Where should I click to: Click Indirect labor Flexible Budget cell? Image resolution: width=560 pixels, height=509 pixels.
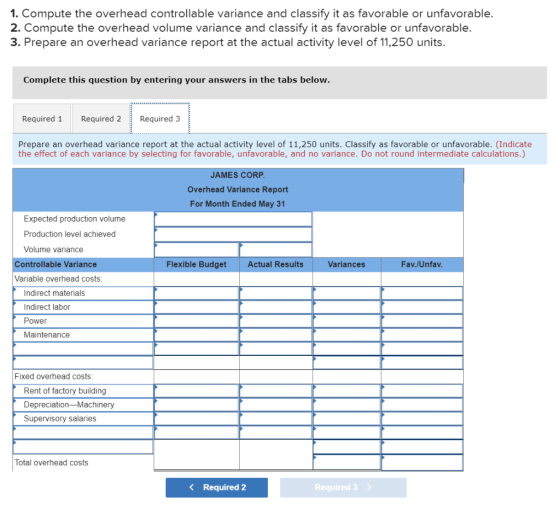197,307
